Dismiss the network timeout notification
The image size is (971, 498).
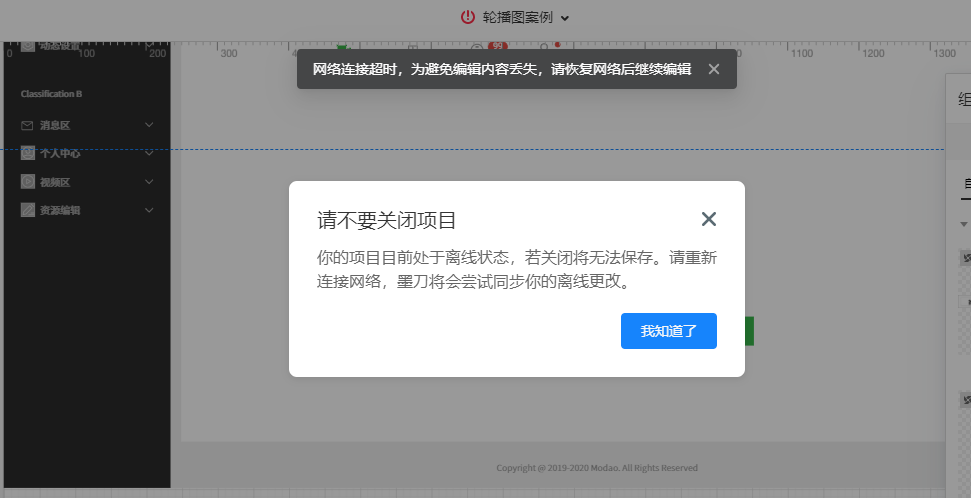point(714,69)
